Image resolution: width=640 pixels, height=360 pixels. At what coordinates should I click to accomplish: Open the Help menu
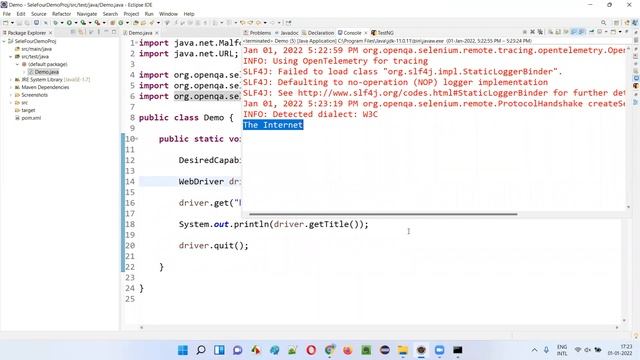tap(189, 14)
